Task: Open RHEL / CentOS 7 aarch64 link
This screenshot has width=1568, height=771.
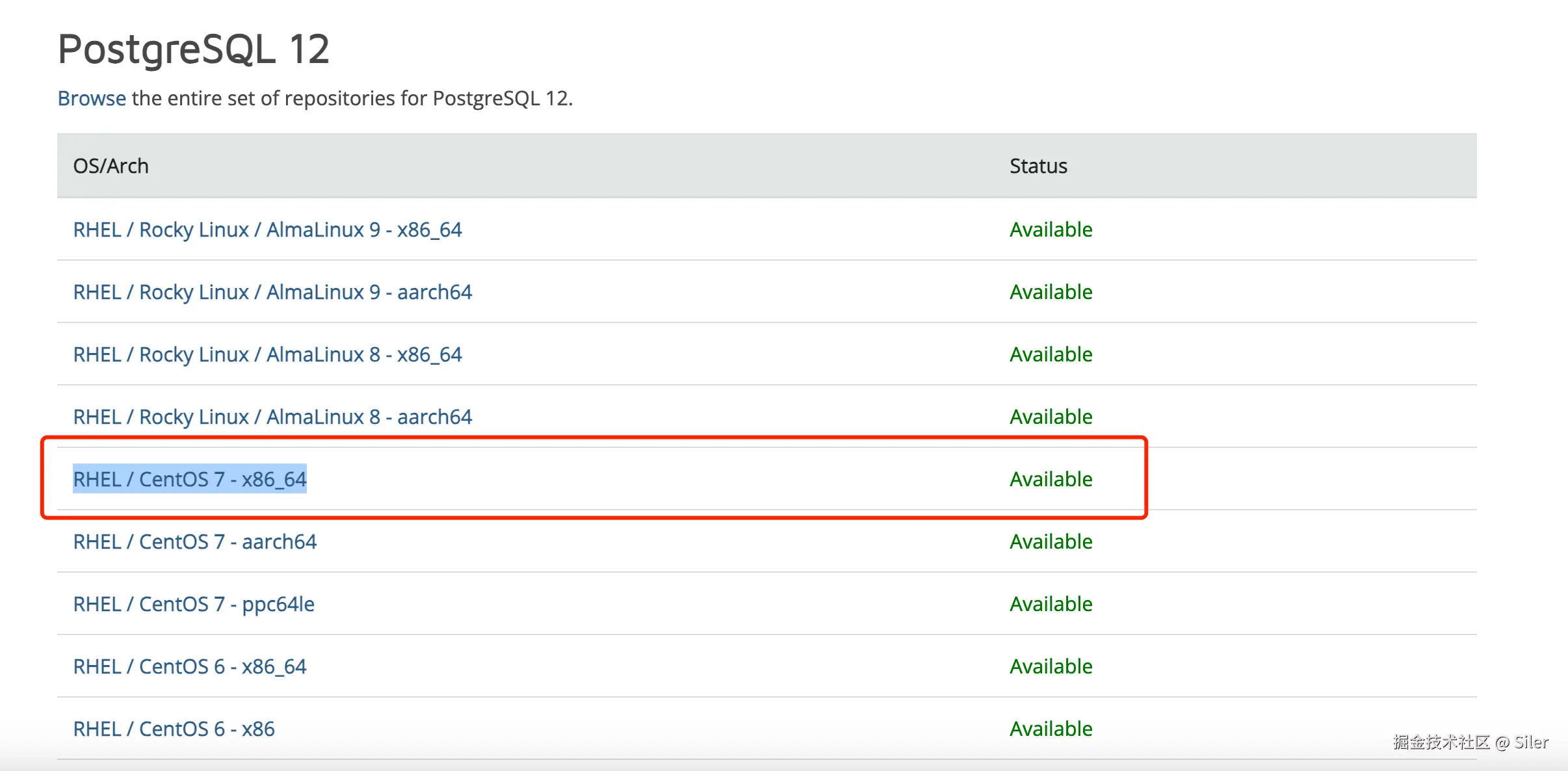Action: [194, 542]
